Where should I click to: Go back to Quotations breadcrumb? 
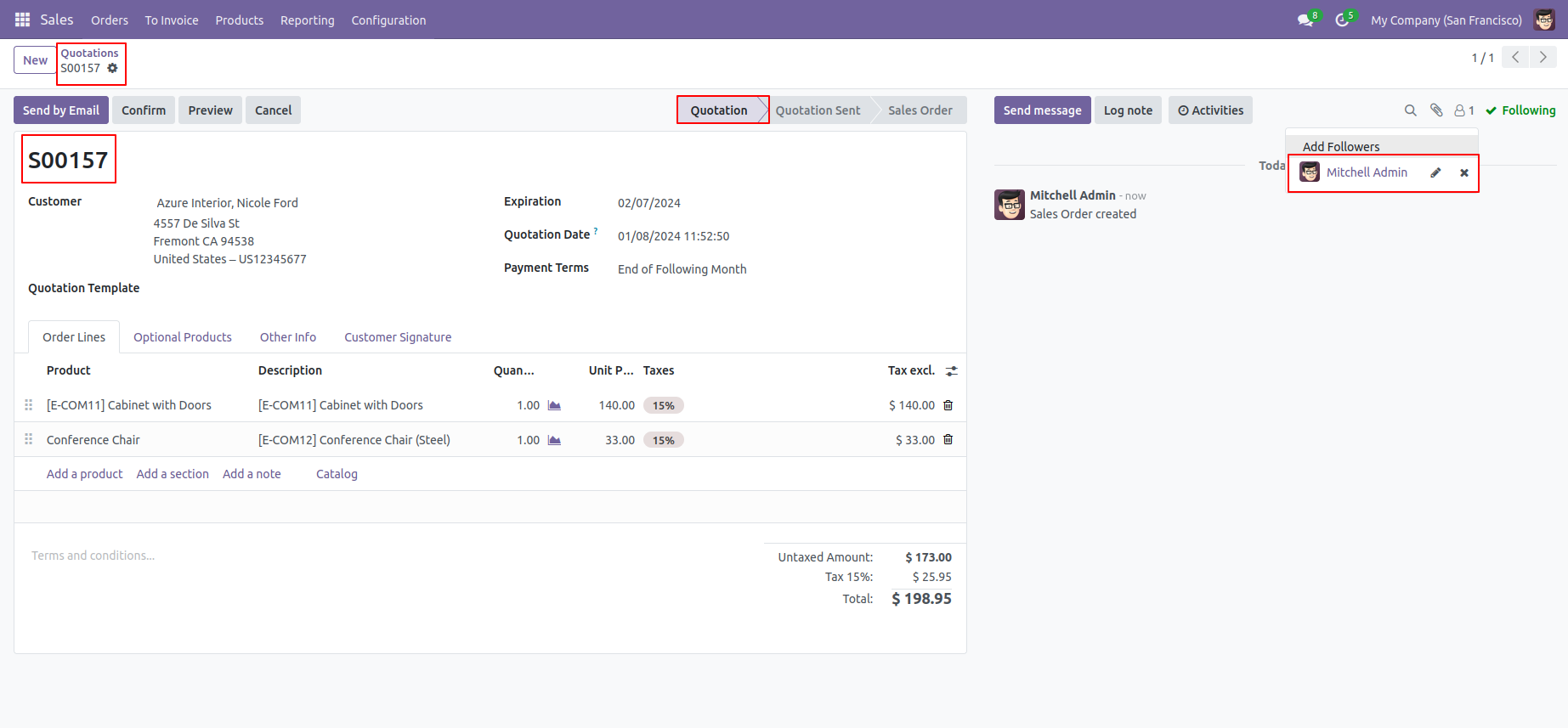(89, 53)
